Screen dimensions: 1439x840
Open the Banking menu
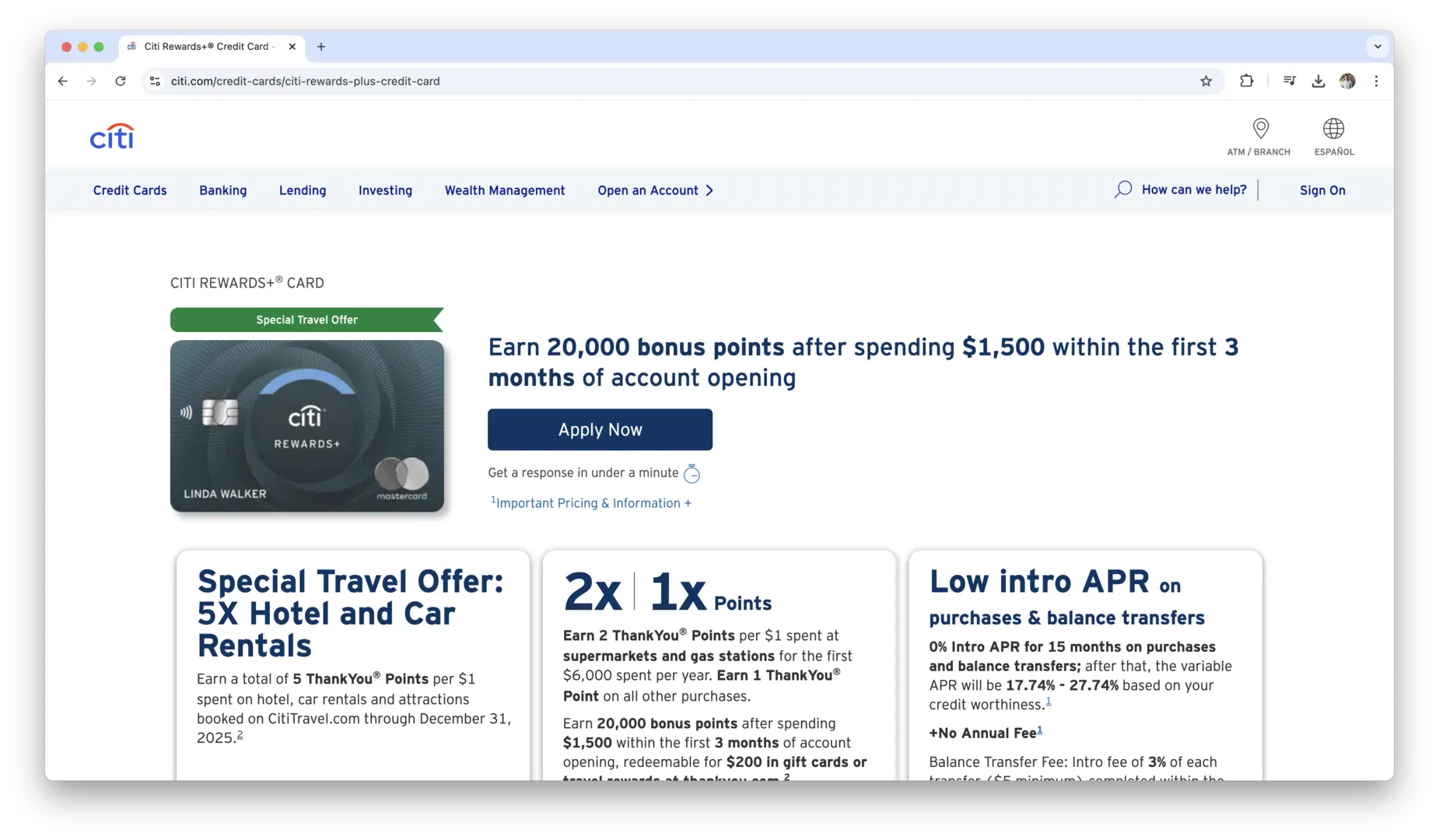222,191
